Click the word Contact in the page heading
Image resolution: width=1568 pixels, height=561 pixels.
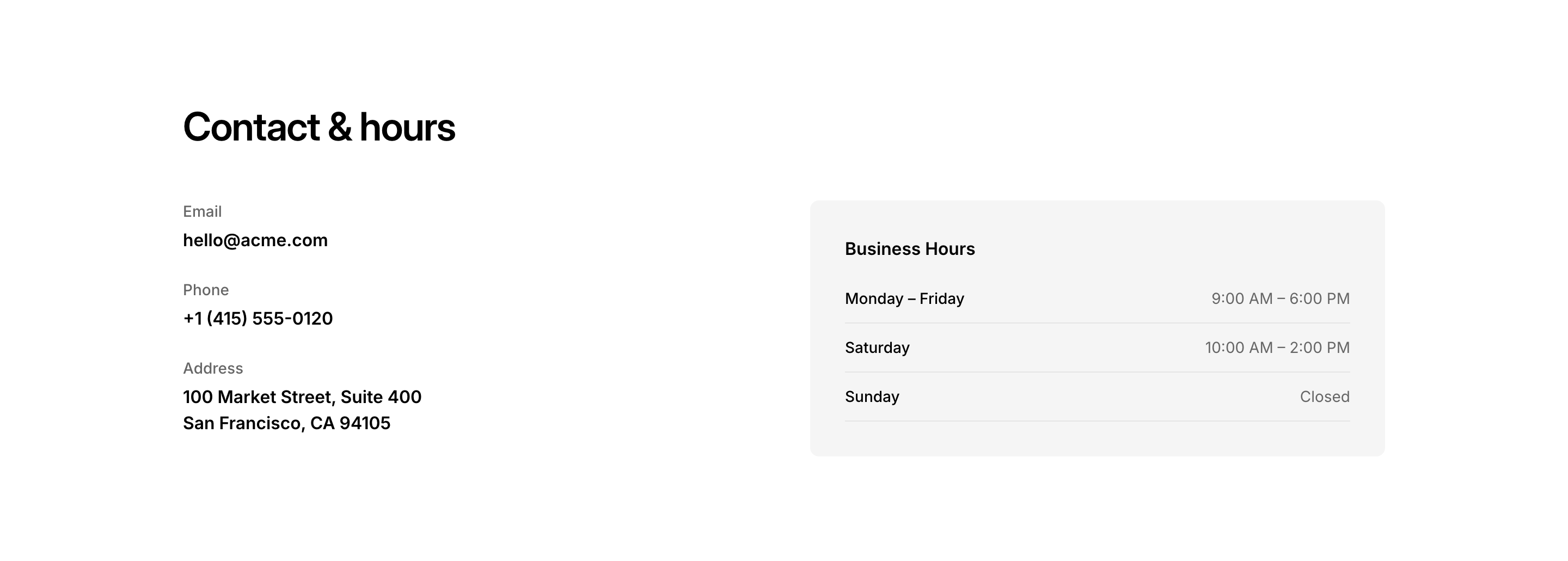(x=252, y=127)
